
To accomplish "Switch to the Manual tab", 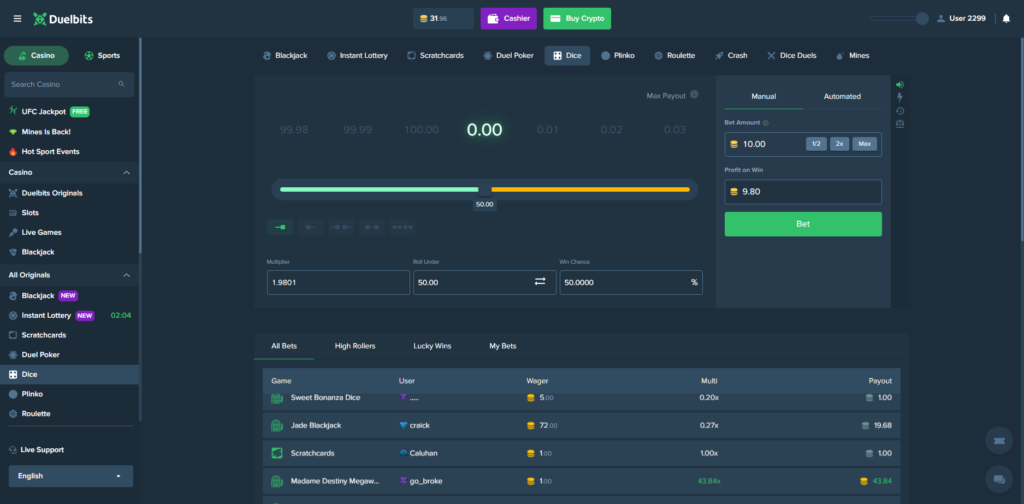I will [x=763, y=97].
